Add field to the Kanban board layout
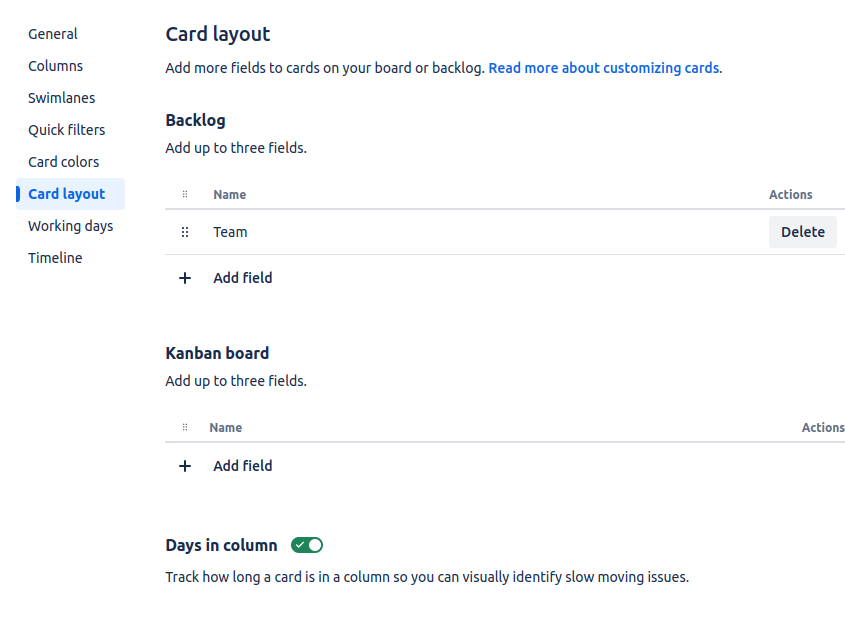 tap(243, 466)
